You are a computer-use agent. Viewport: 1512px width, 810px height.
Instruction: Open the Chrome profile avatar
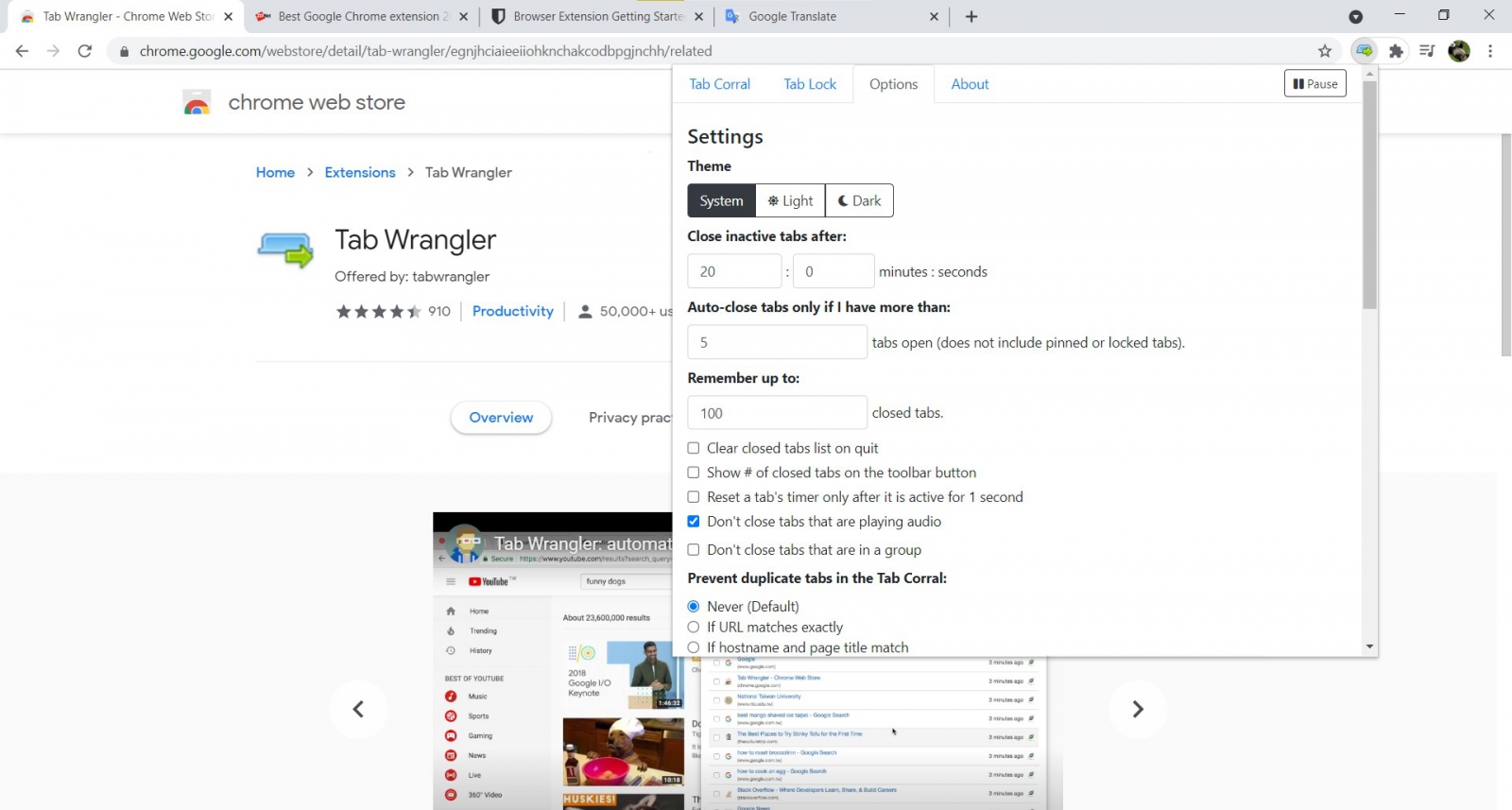click(1459, 51)
